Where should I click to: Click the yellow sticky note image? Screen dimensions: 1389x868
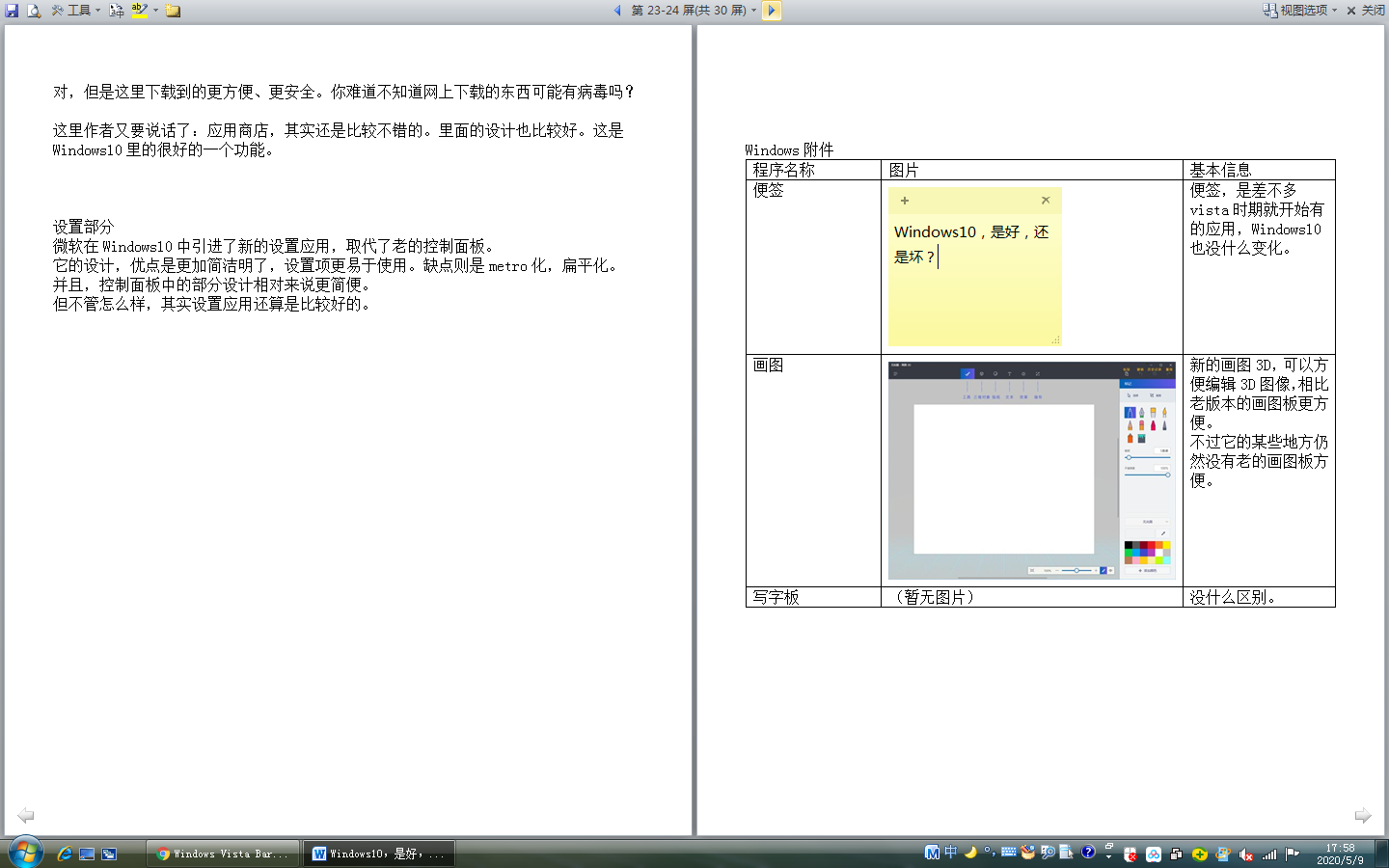974,266
